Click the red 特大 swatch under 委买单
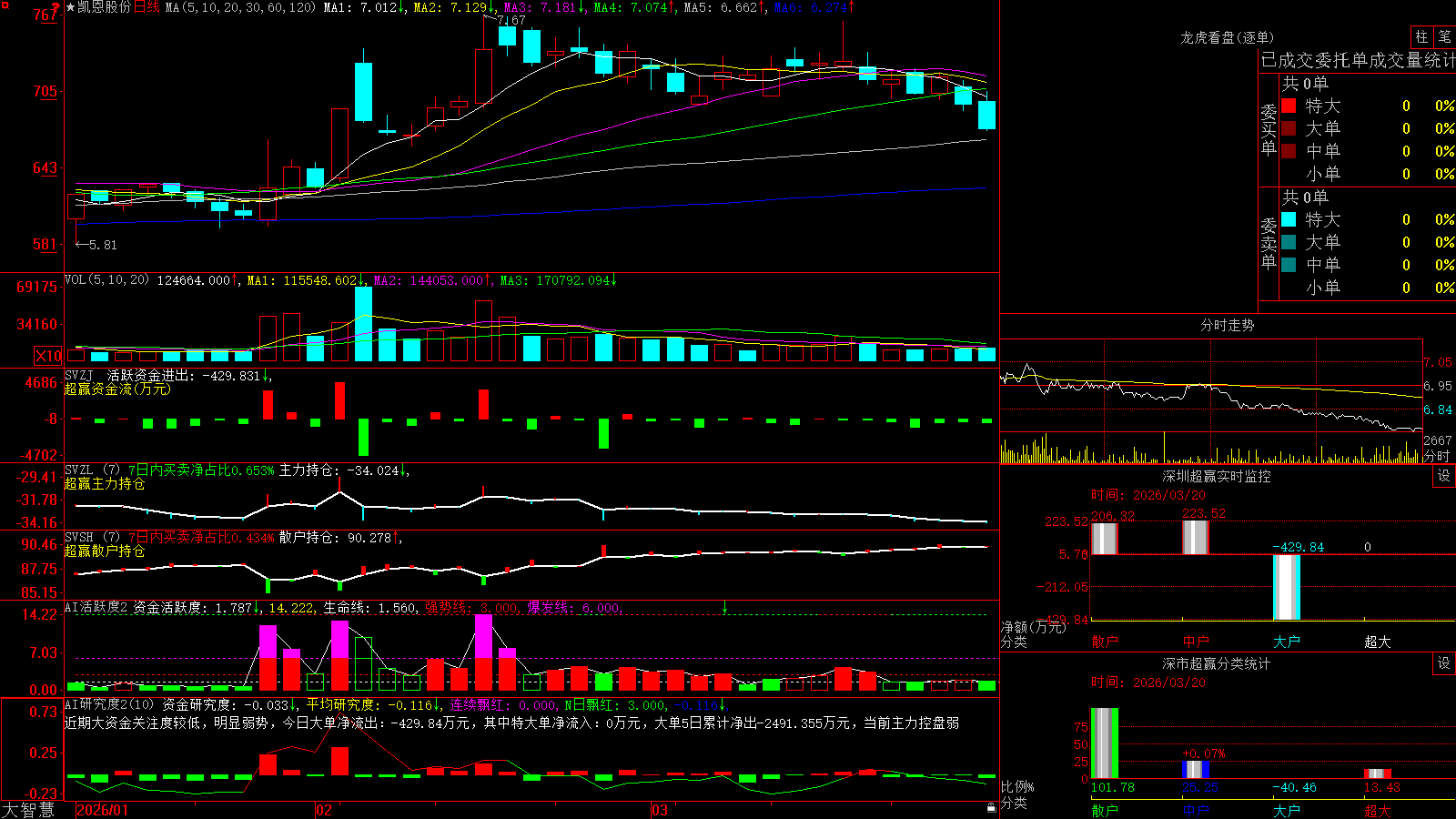The width and height of the screenshot is (1456, 819). [1289, 106]
